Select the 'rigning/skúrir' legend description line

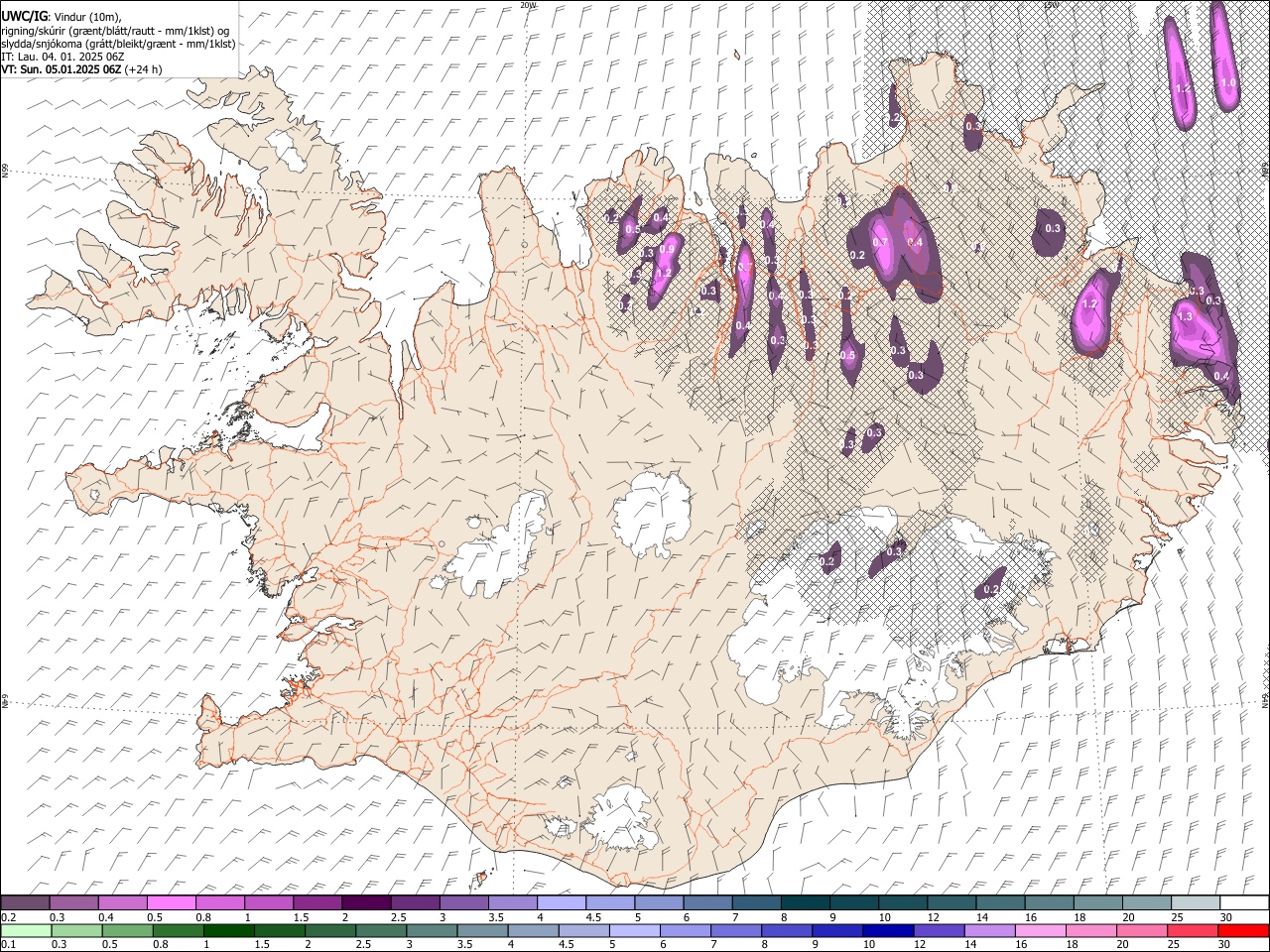point(116,31)
